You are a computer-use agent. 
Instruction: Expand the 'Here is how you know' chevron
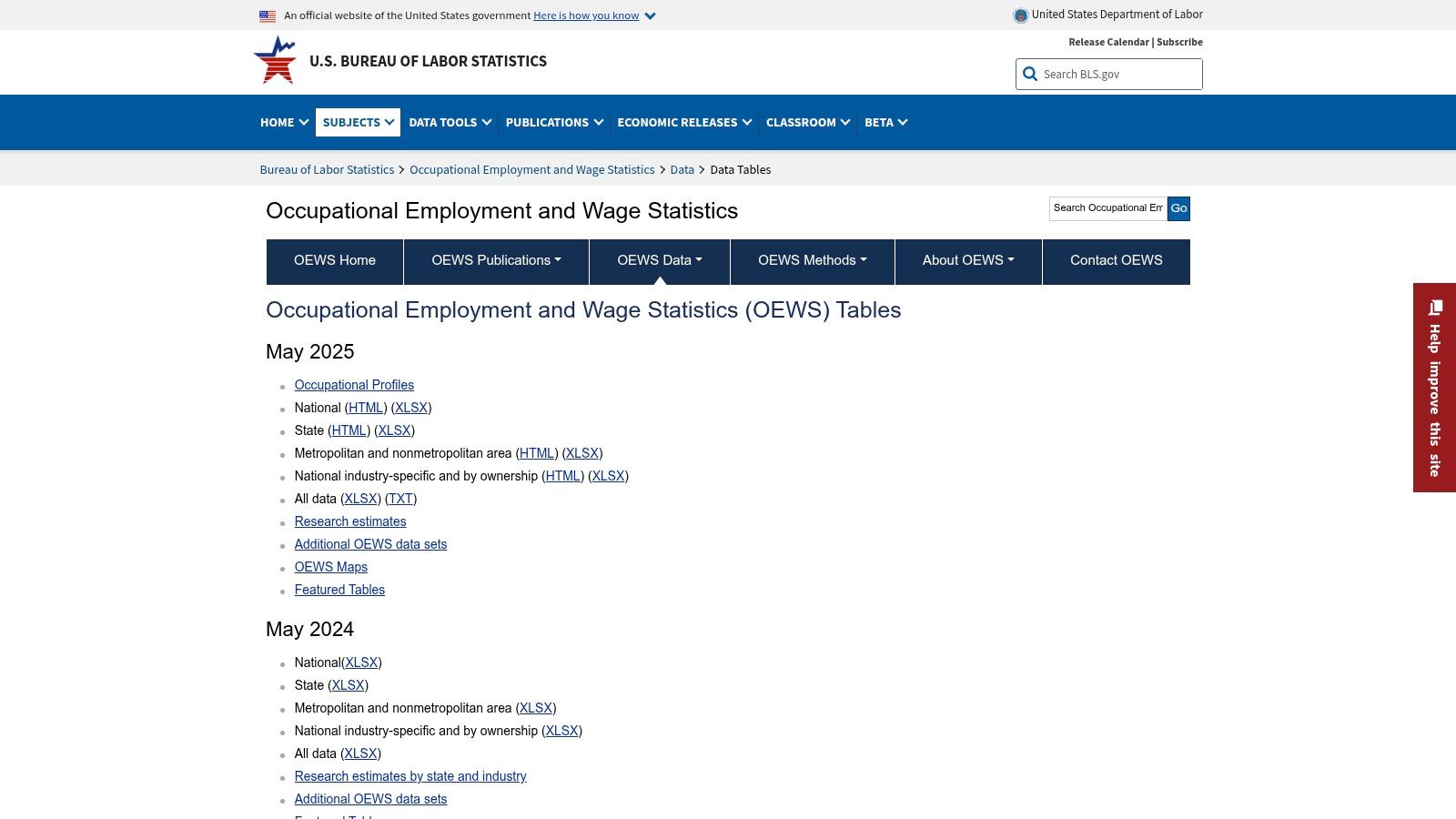tap(650, 16)
